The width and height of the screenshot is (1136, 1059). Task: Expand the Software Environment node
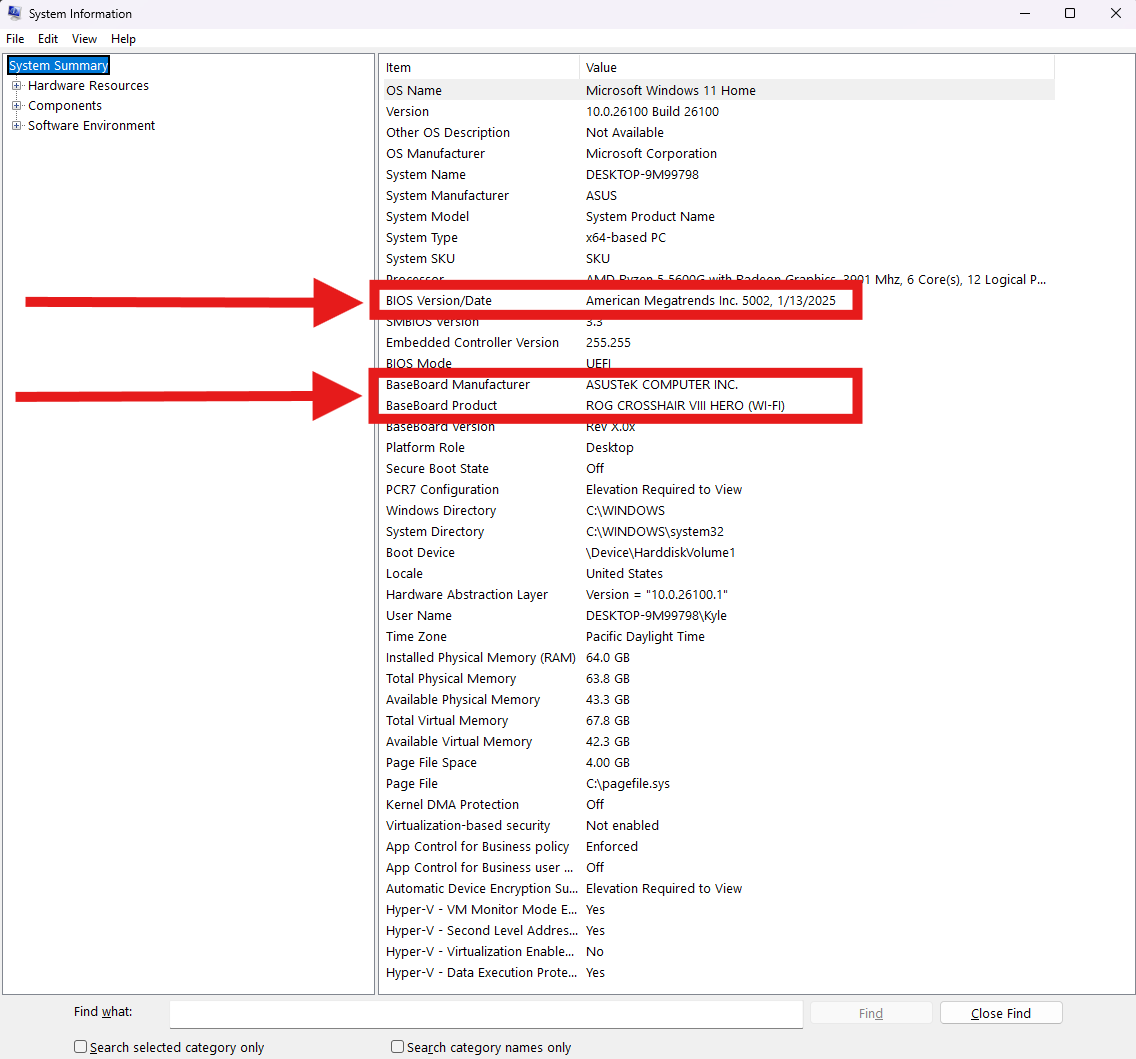[x=17, y=125]
